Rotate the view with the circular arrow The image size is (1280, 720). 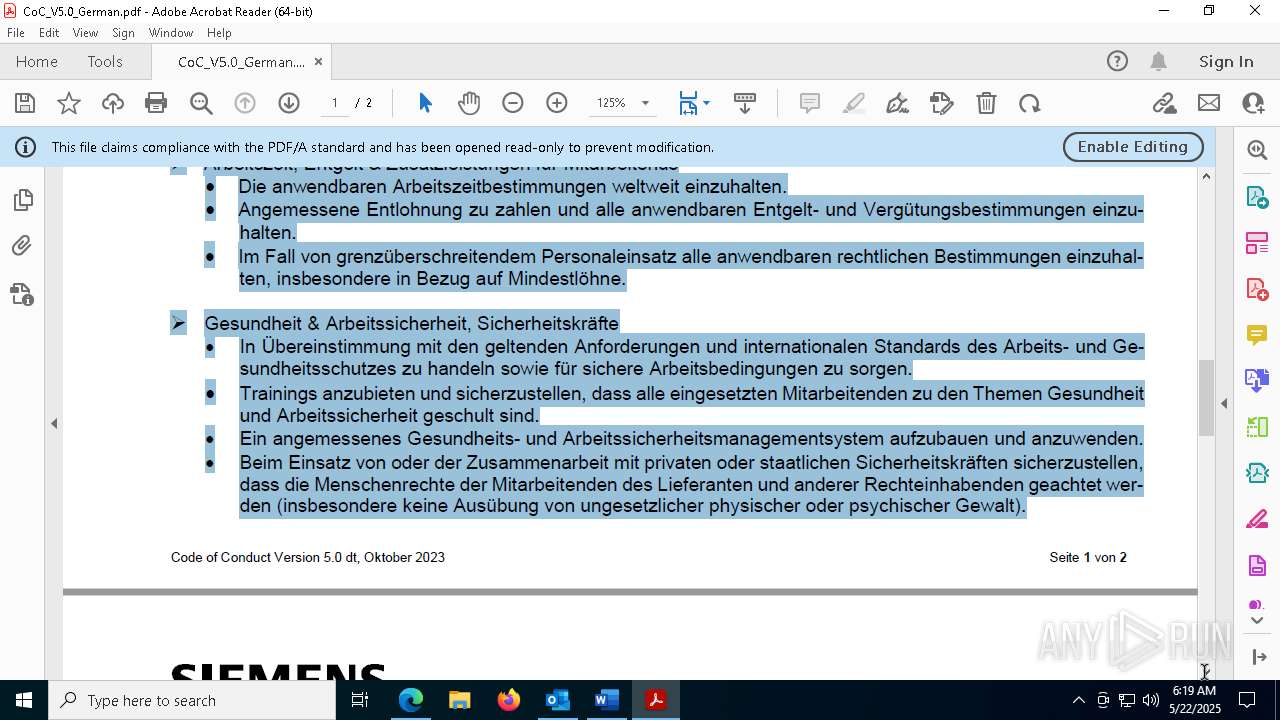point(1030,103)
